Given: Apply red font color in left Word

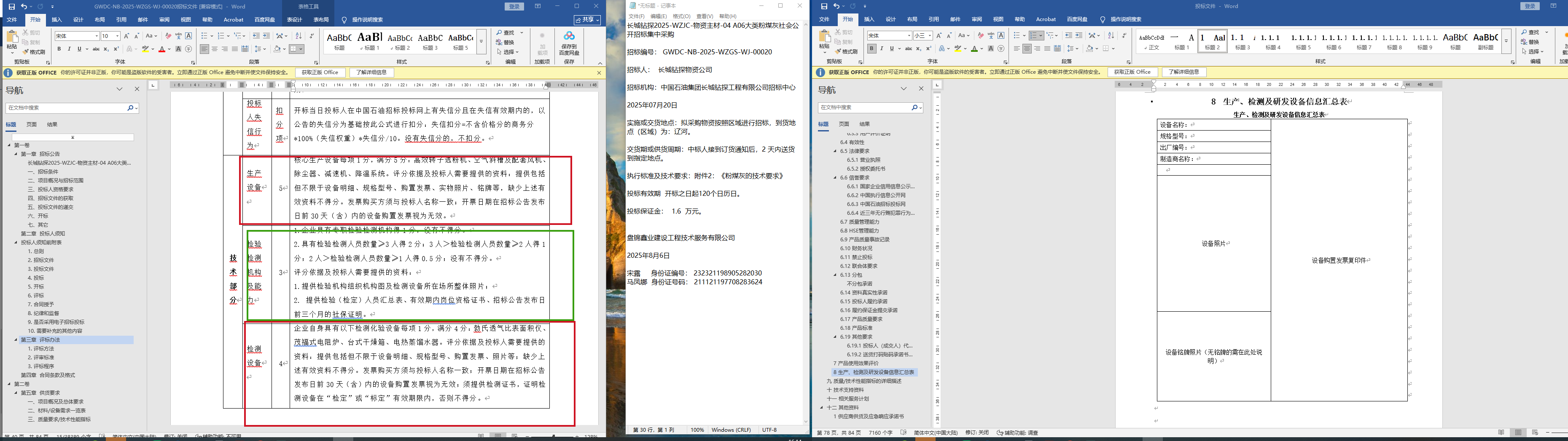Looking at the screenshot, I should pyautogui.click(x=162, y=49).
